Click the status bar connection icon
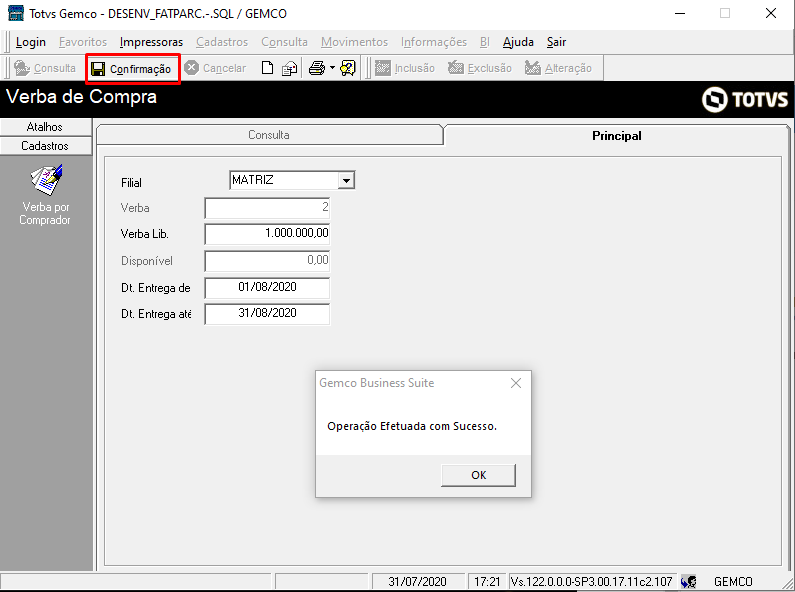This screenshot has width=795, height=592. 688,581
